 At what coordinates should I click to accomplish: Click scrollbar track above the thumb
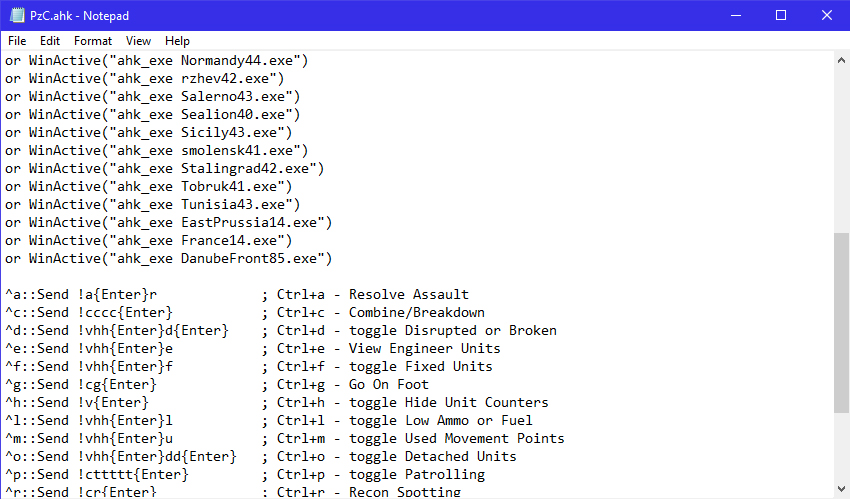click(841, 151)
